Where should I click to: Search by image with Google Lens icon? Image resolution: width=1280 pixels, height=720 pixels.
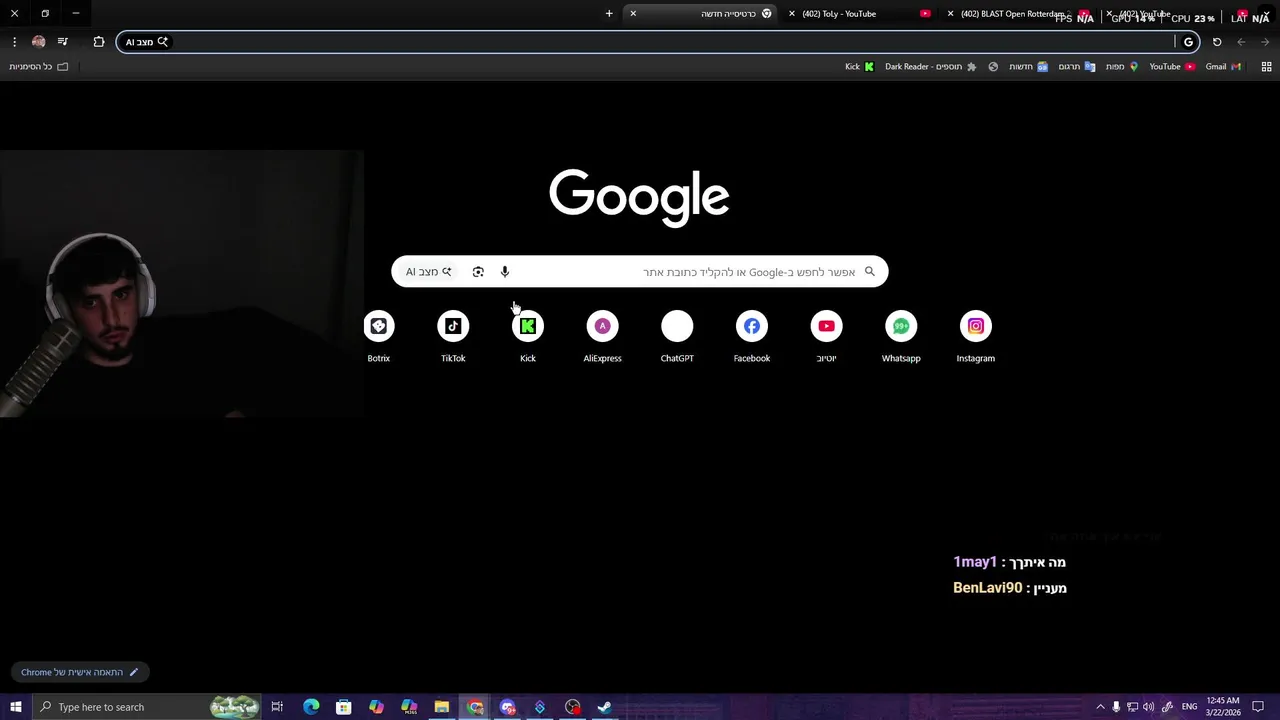[x=478, y=272]
